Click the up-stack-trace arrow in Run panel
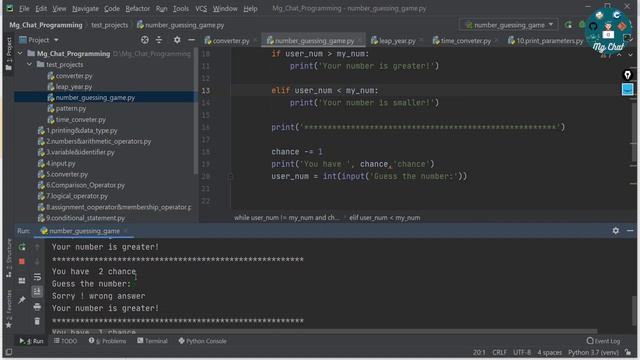Image resolution: width=640 pixels, height=360 pixels. click(37, 247)
